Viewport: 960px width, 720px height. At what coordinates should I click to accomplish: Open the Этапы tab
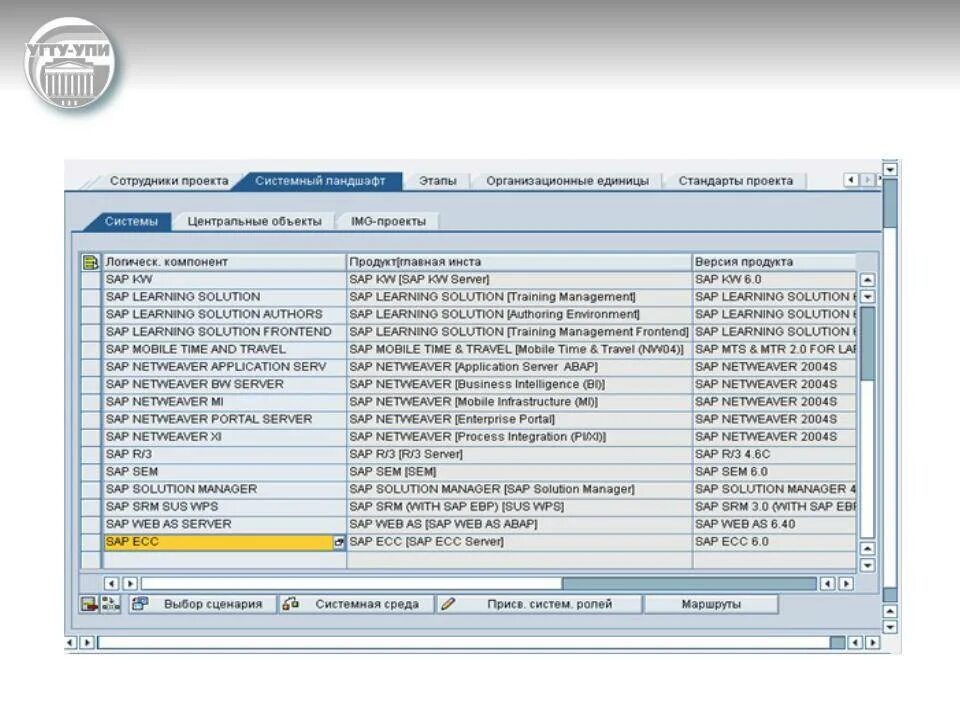pyautogui.click(x=438, y=181)
